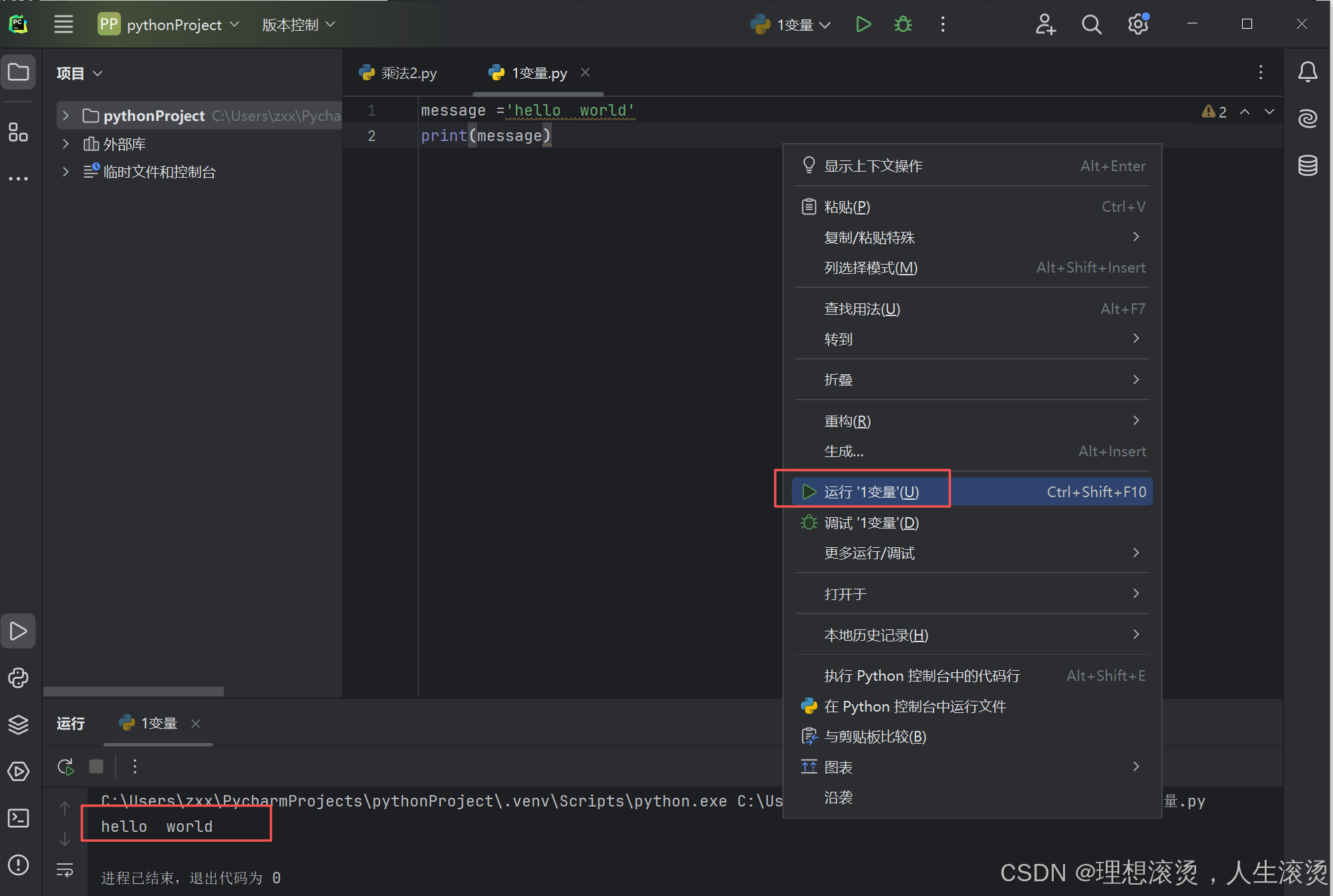Viewport: 1333px width, 896px height.
Task: Open the Database tool window icon
Action: tap(1308, 165)
